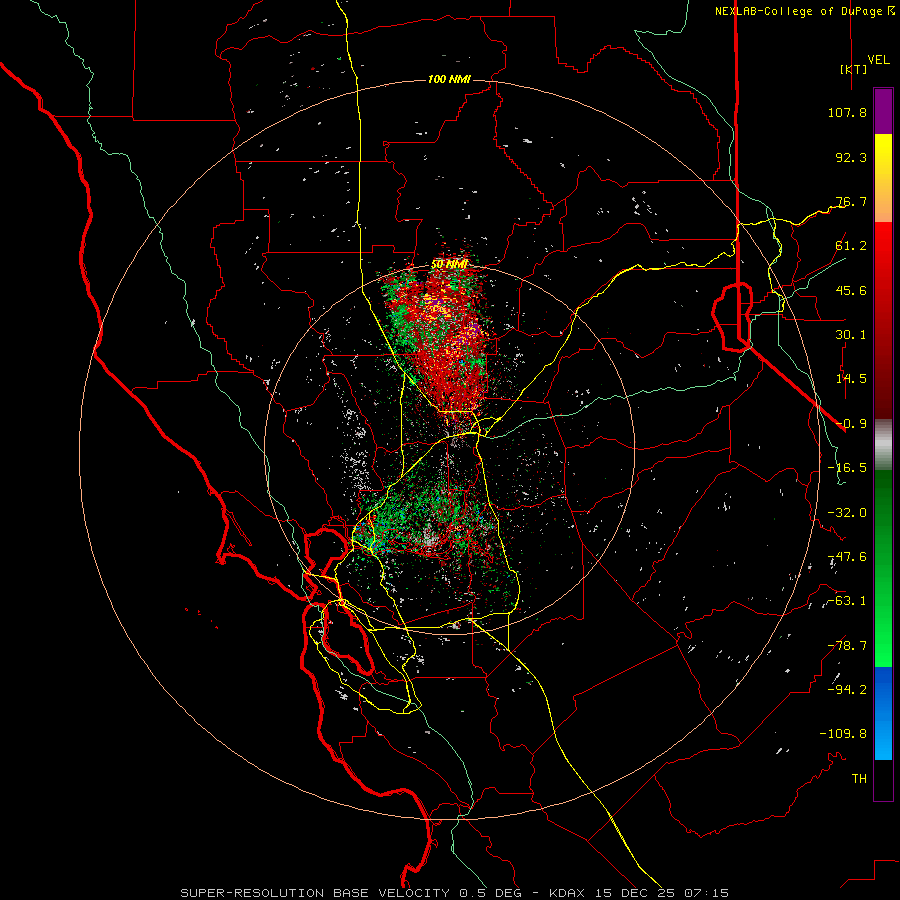Click the 14.5 velocity scale value
Screen dimensions: 900x900
(851, 379)
